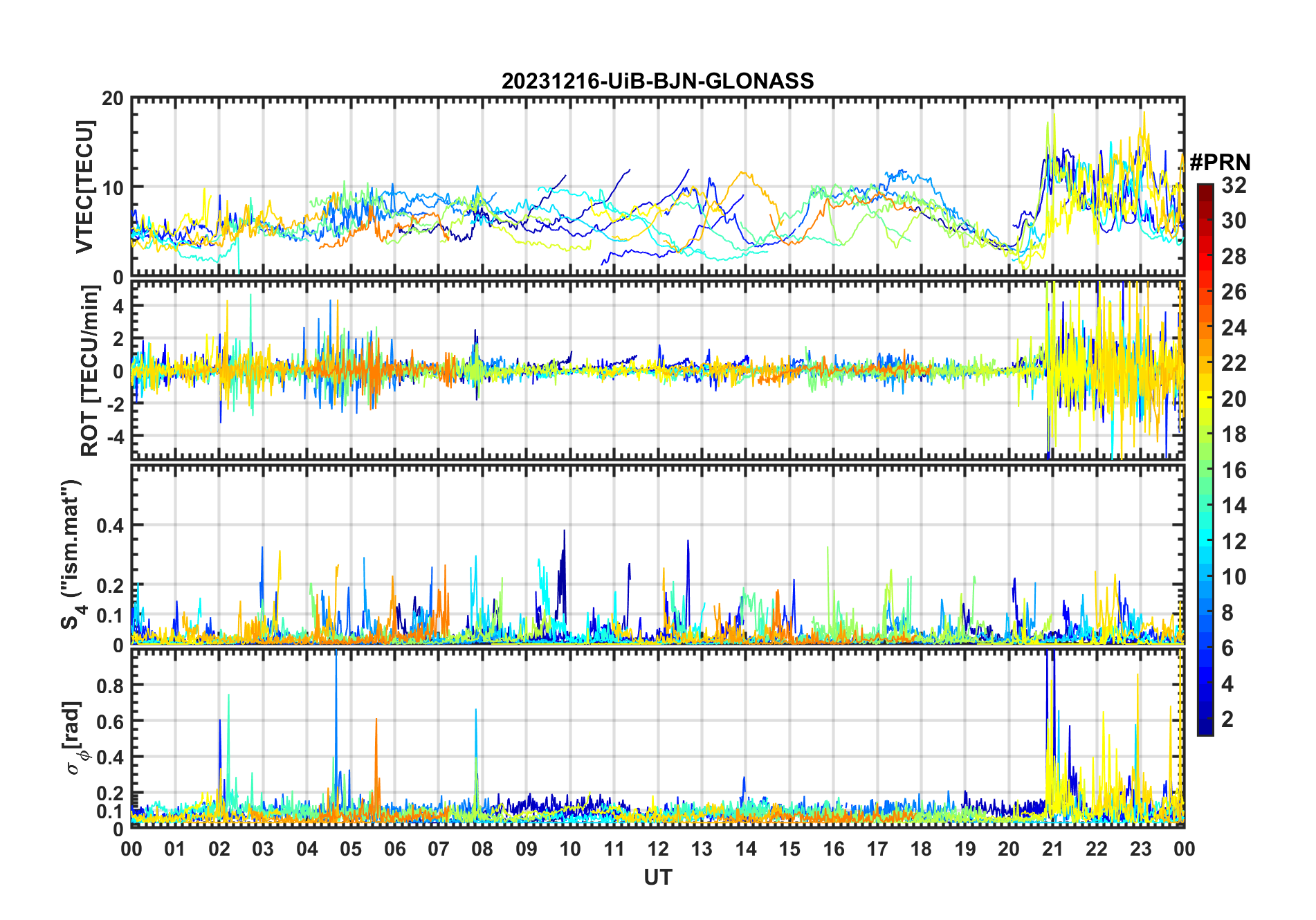Click colorbar tick label 26
The image size is (1316, 920).
[x=1234, y=292]
